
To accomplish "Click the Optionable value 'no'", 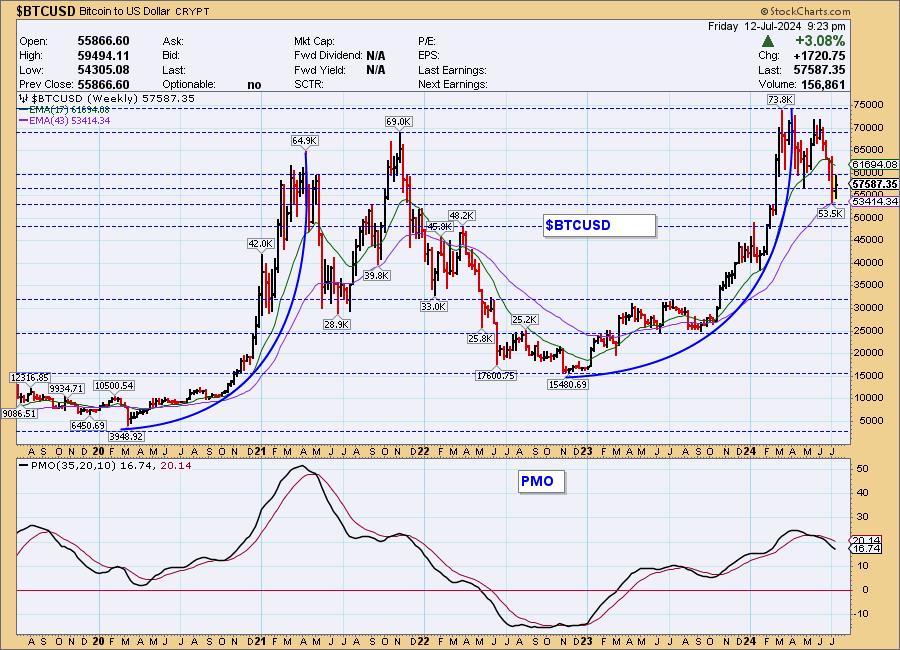I will coord(254,85).
